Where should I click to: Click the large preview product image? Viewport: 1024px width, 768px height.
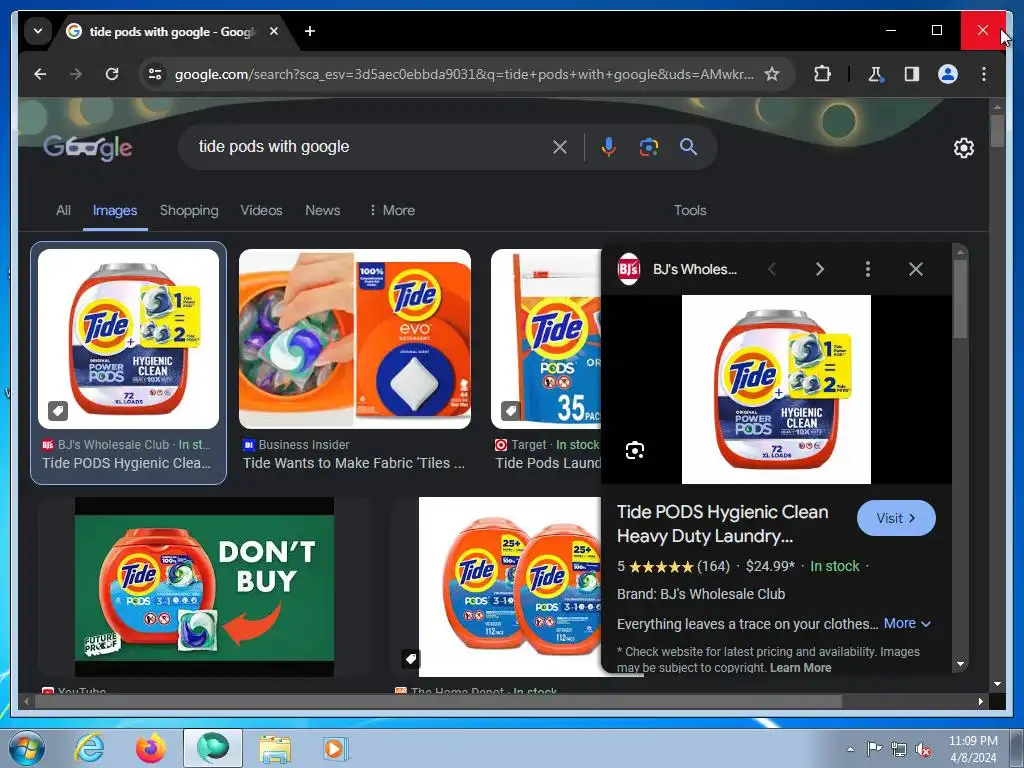[776, 389]
